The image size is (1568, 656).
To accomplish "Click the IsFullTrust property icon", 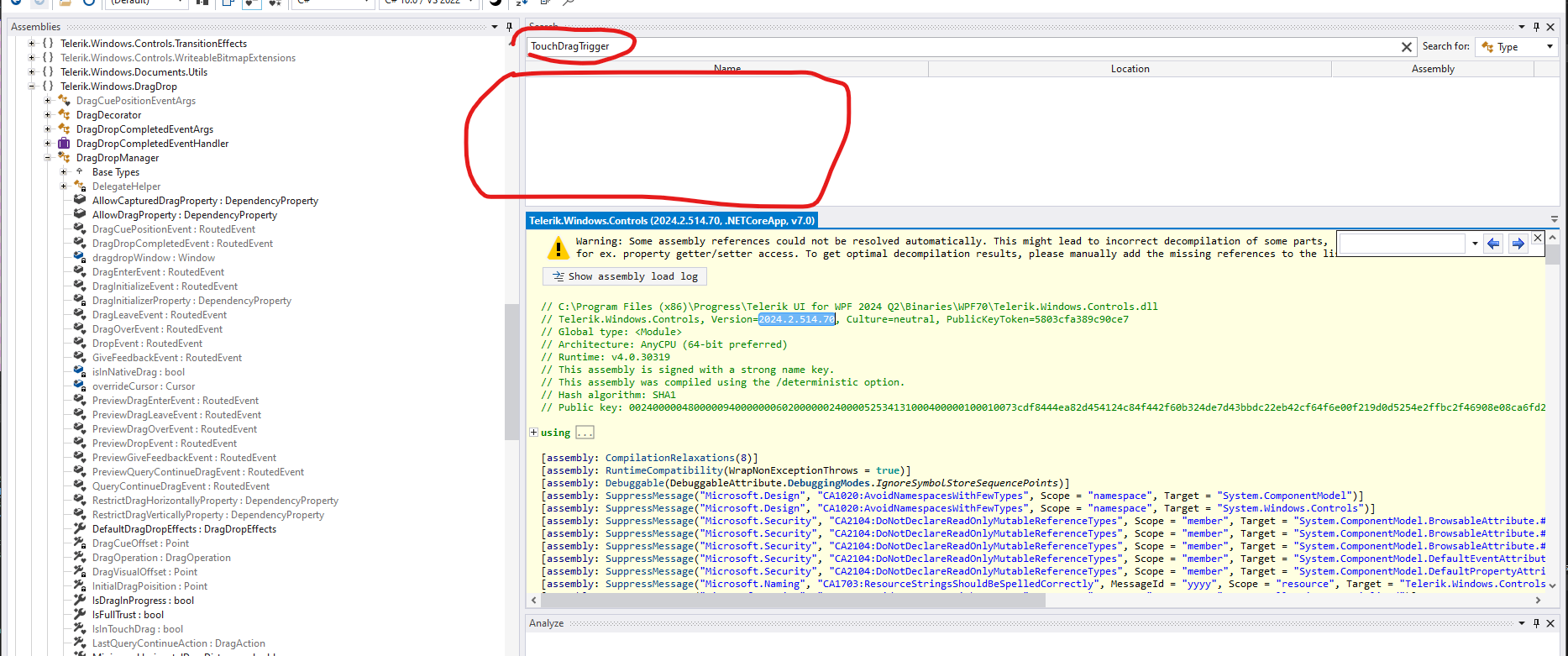I will click(80, 615).
